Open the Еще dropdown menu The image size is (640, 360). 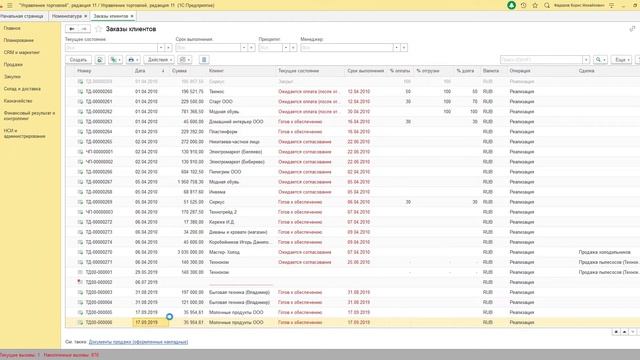coord(622,60)
